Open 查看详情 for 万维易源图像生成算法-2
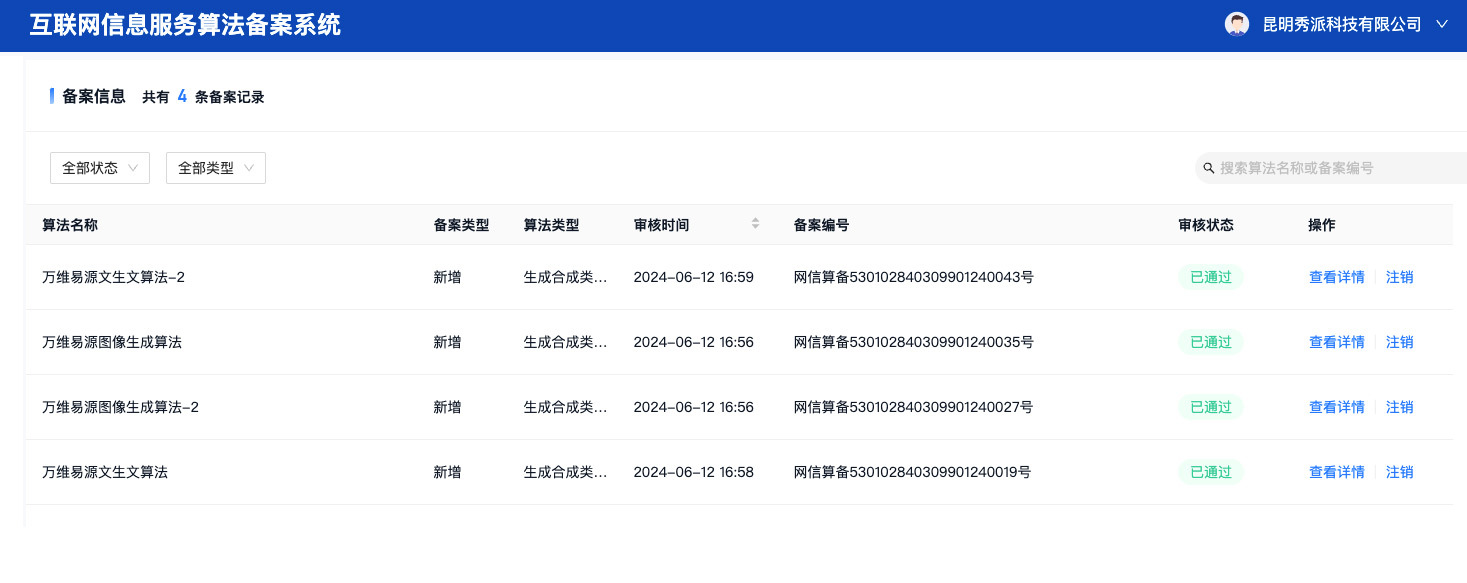This screenshot has width=1467, height=583. click(x=1337, y=407)
